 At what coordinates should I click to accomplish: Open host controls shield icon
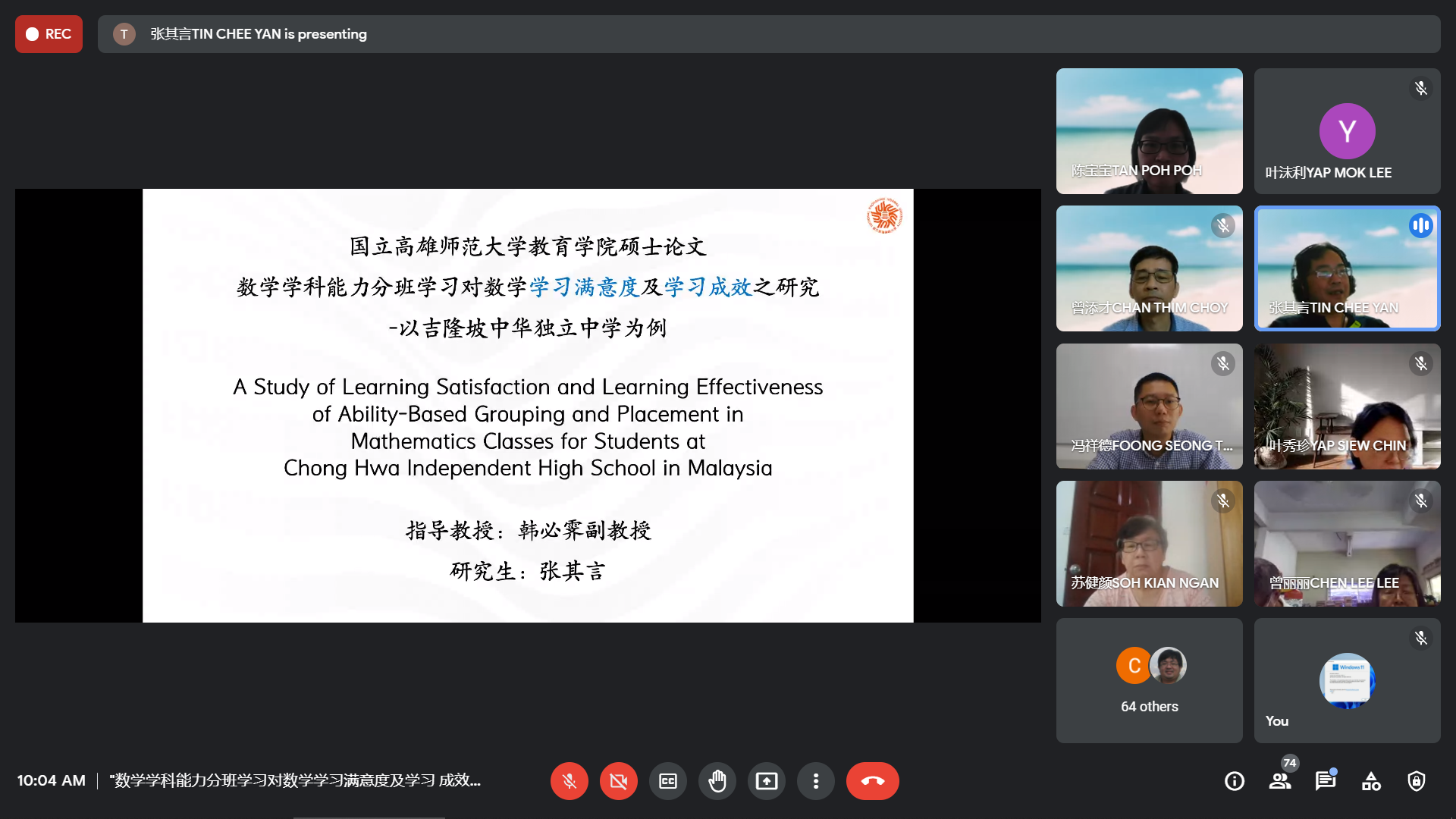tap(1416, 781)
